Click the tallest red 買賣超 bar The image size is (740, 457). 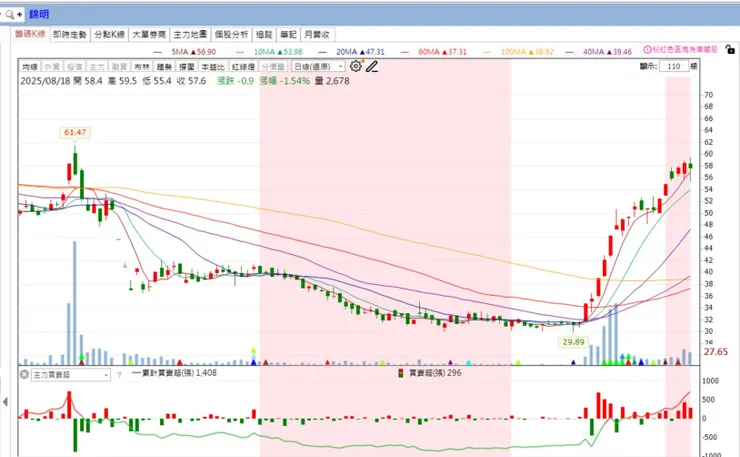point(69,405)
